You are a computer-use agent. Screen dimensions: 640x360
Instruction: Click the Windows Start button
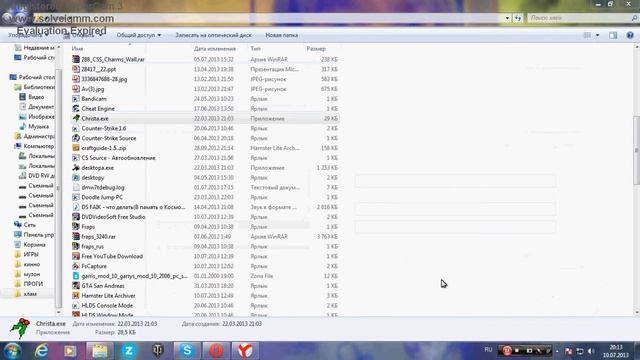click(x=12, y=351)
